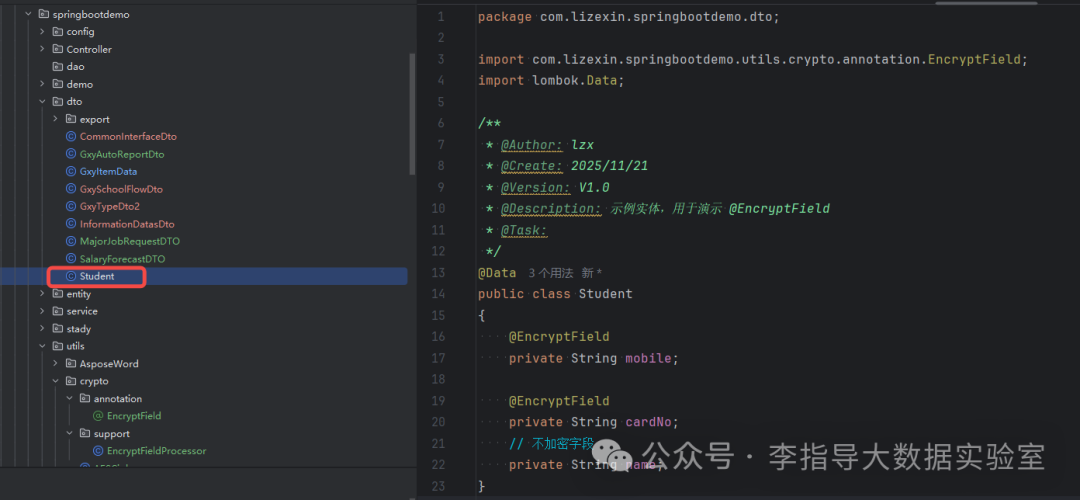
Task: Click the CommonInterfaceDto class icon
Action: 71,136
